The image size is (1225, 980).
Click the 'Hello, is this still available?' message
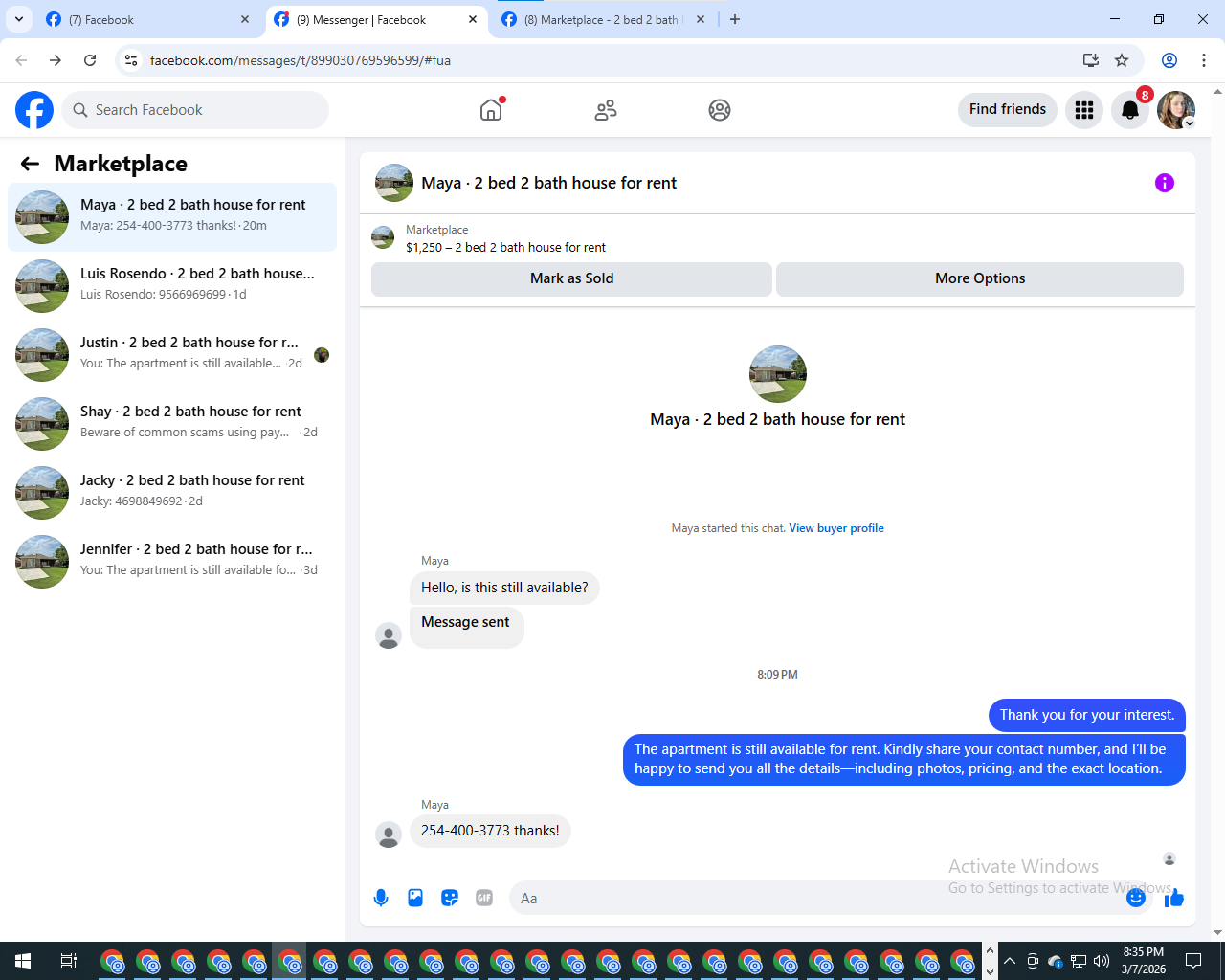504,588
